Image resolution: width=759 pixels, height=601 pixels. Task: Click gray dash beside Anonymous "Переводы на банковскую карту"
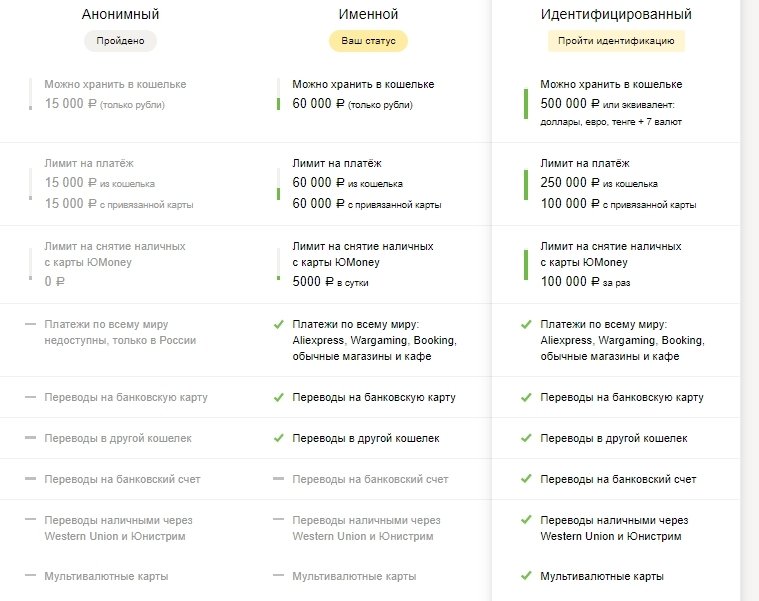pos(30,397)
